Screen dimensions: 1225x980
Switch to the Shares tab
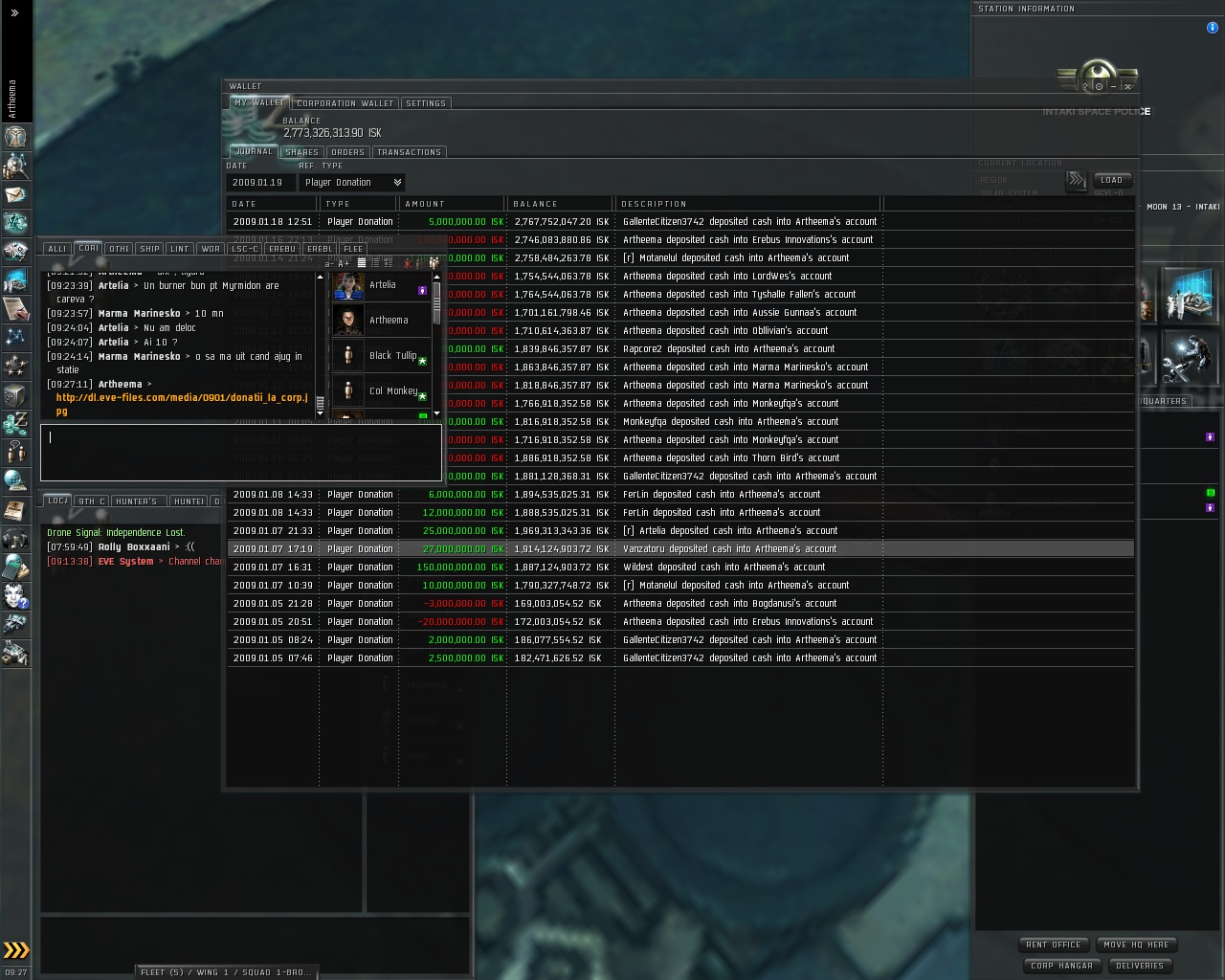pyautogui.click(x=301, y=152)
